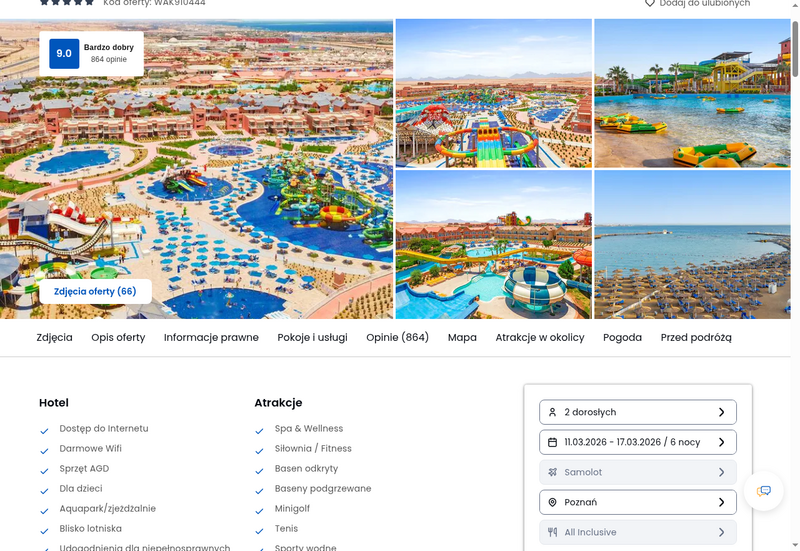Click the checkmark beside Darmowe Wifi

tap(44, 451)
